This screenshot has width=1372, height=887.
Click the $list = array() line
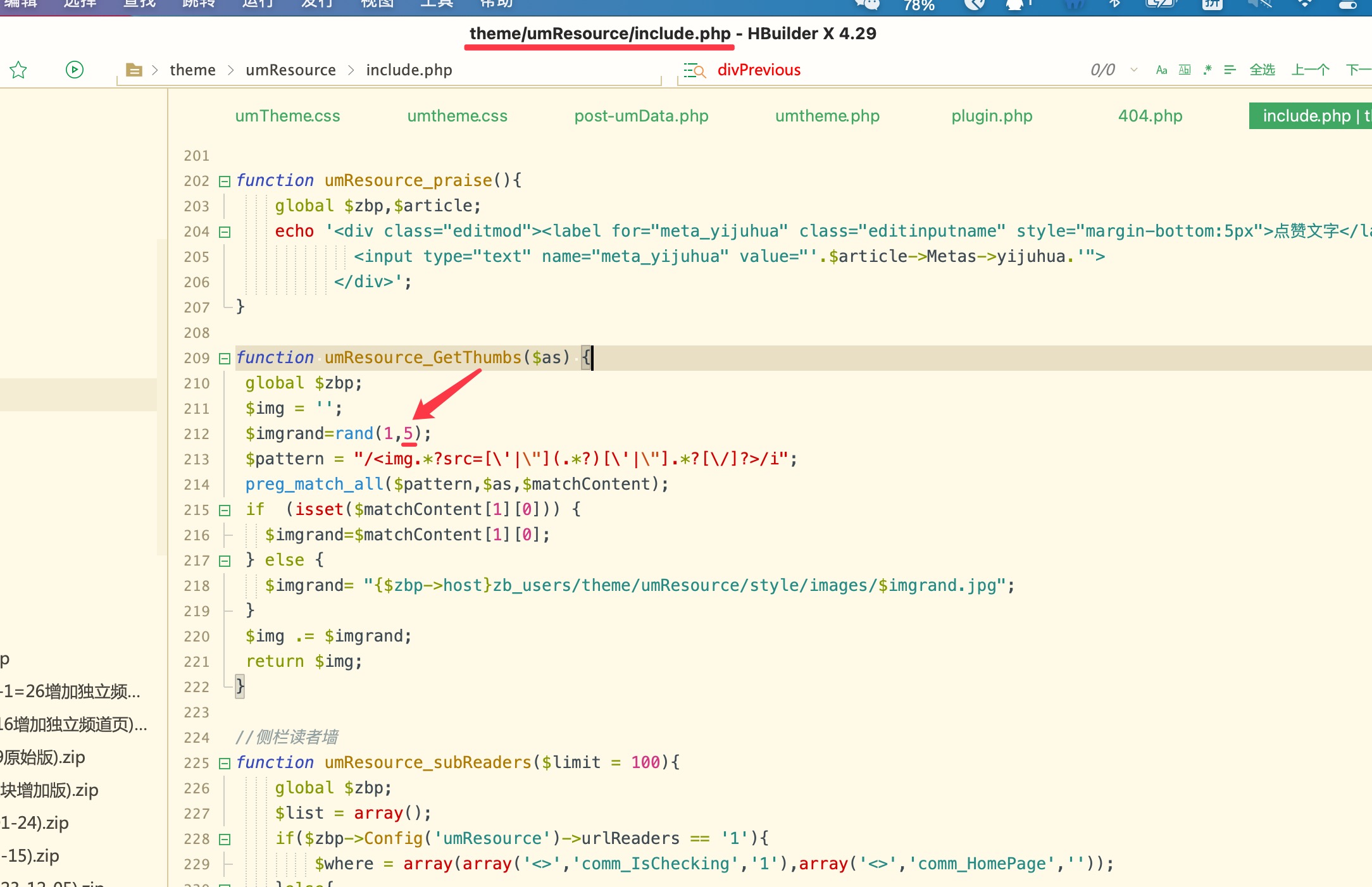coord(353,813)
